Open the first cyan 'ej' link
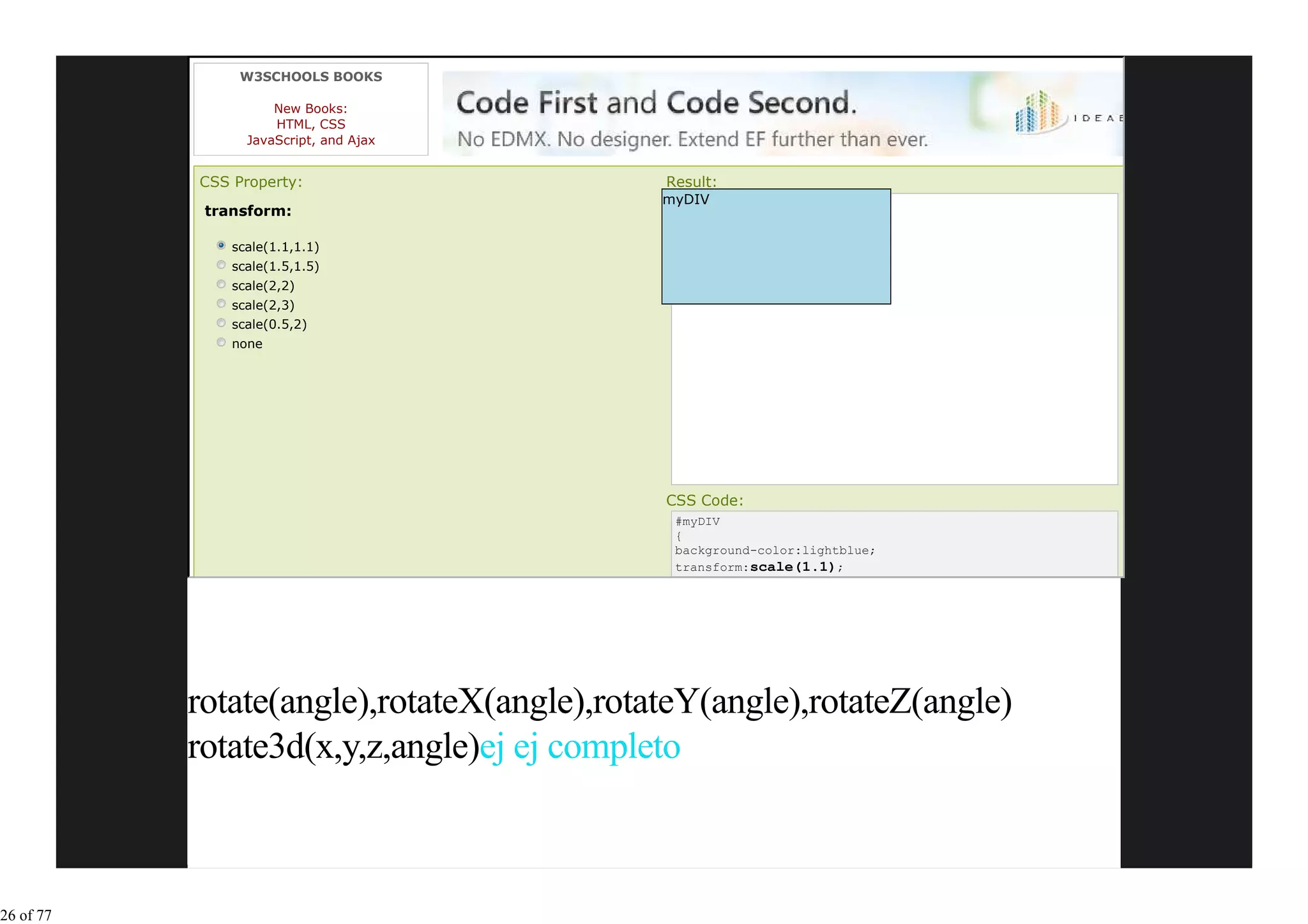This screenshot has width=1308, height=924. pyautogui.click(x=492, y=747)
